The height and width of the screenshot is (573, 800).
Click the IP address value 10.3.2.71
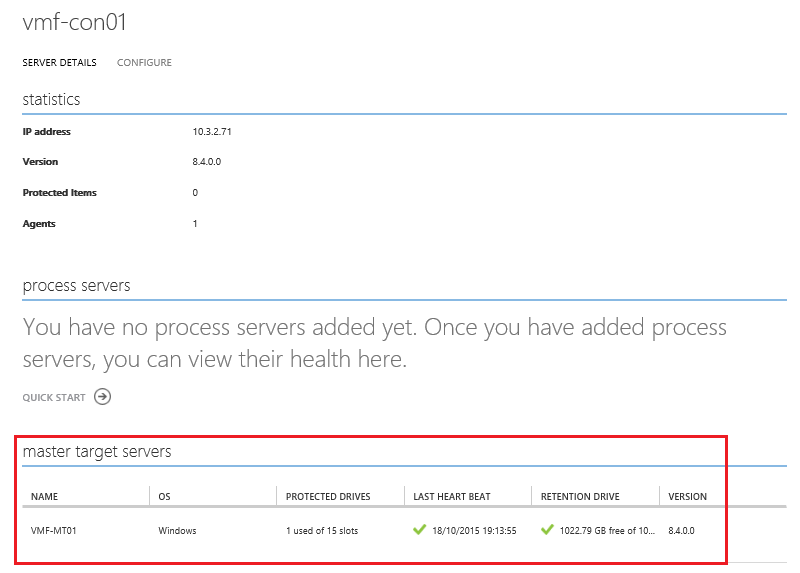[x=212, y=131]
